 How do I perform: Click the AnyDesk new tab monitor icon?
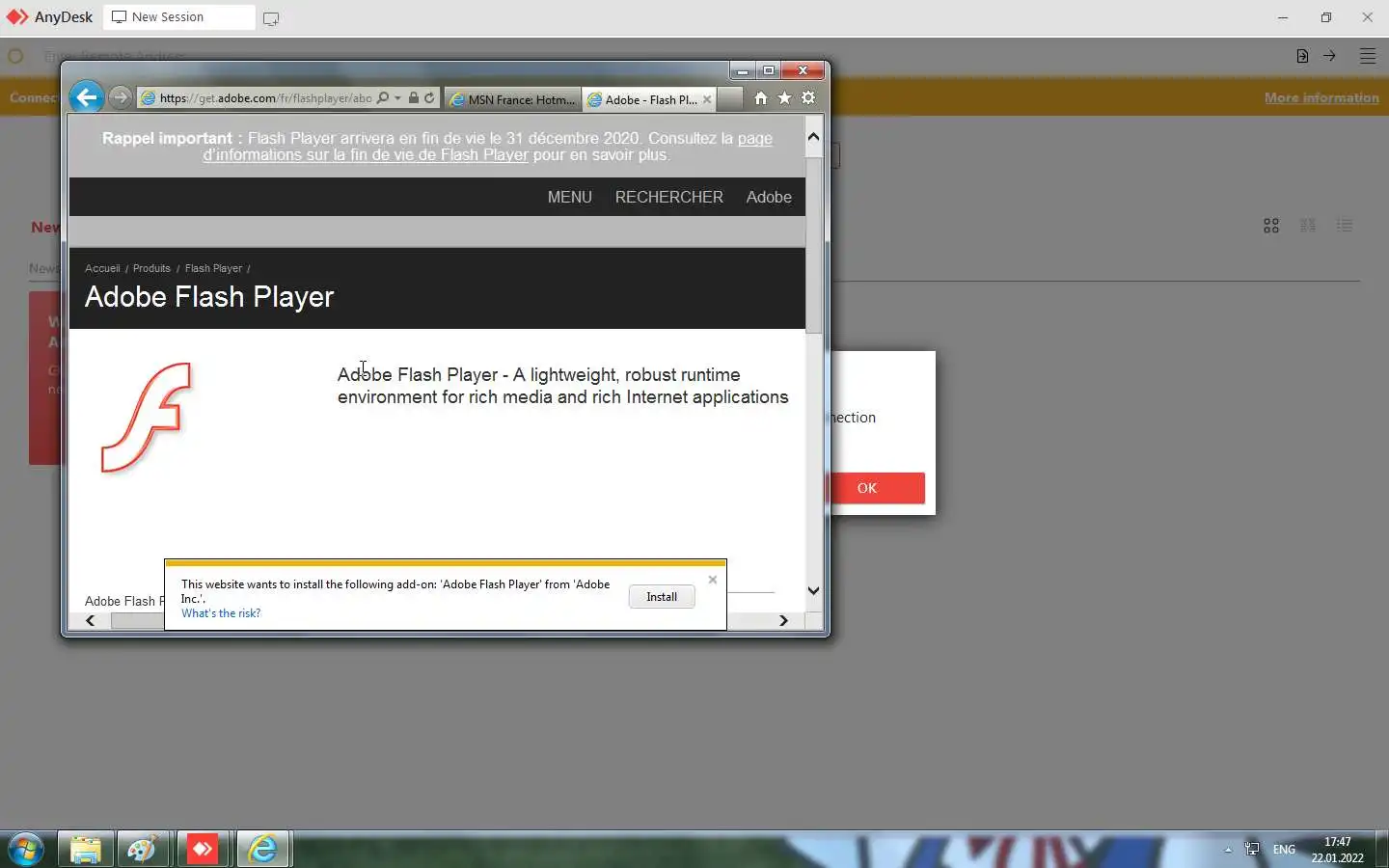coord(271,18)
